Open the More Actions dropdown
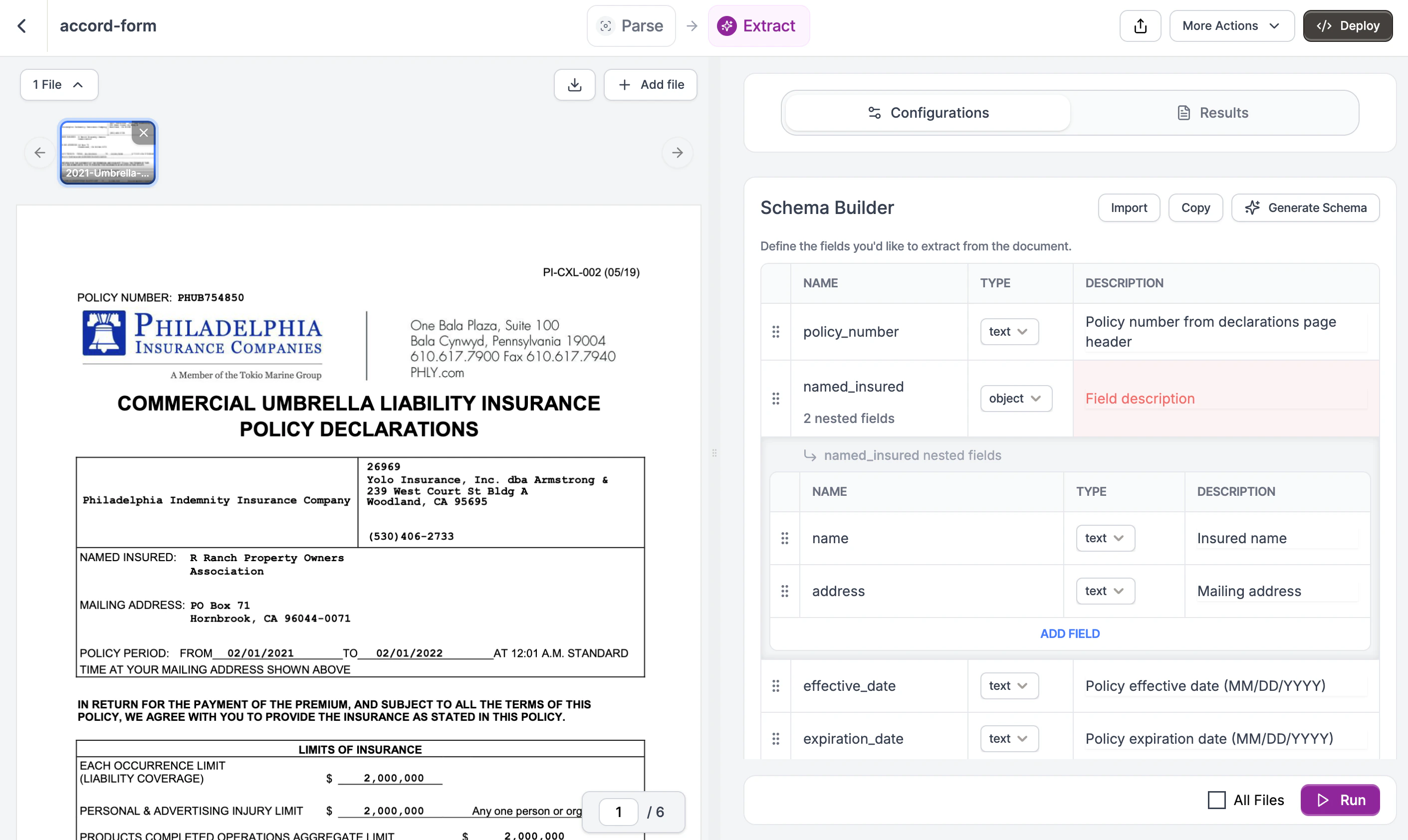Image resolution: width=1408 pixels, height=840 pixels. (1231, 25)
